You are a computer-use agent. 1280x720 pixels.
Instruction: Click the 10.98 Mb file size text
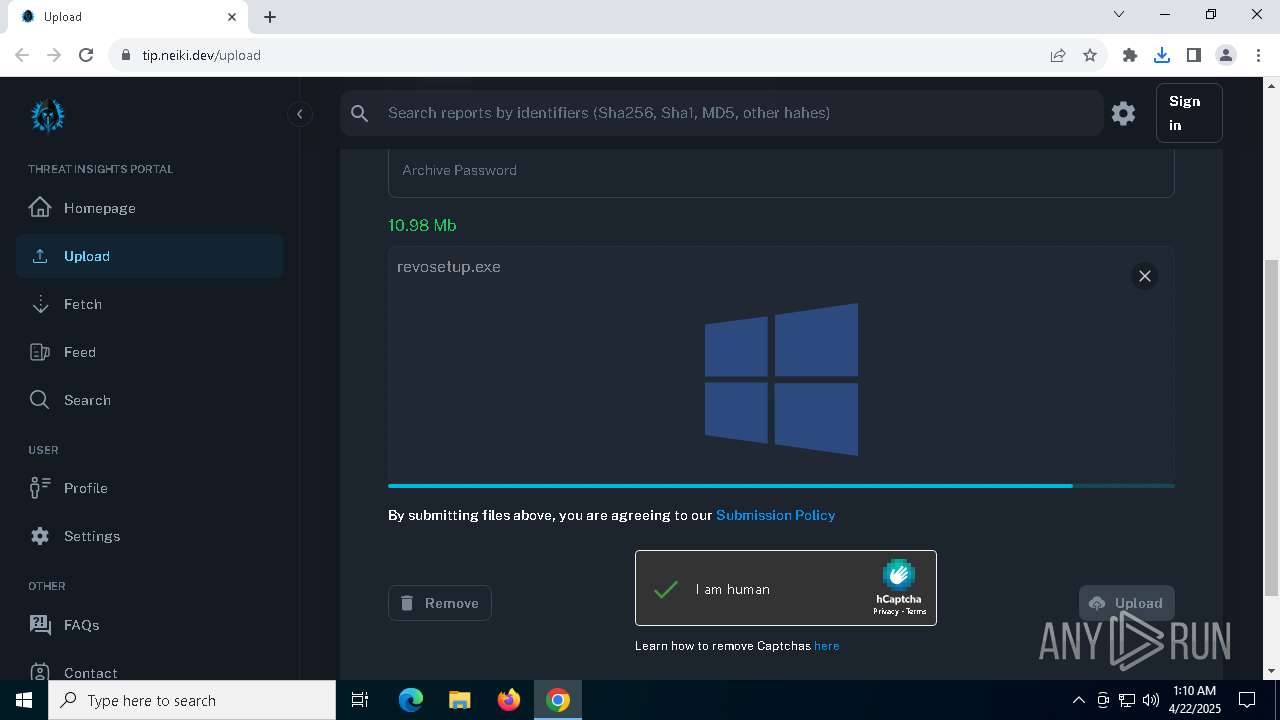tap(422, 225)
